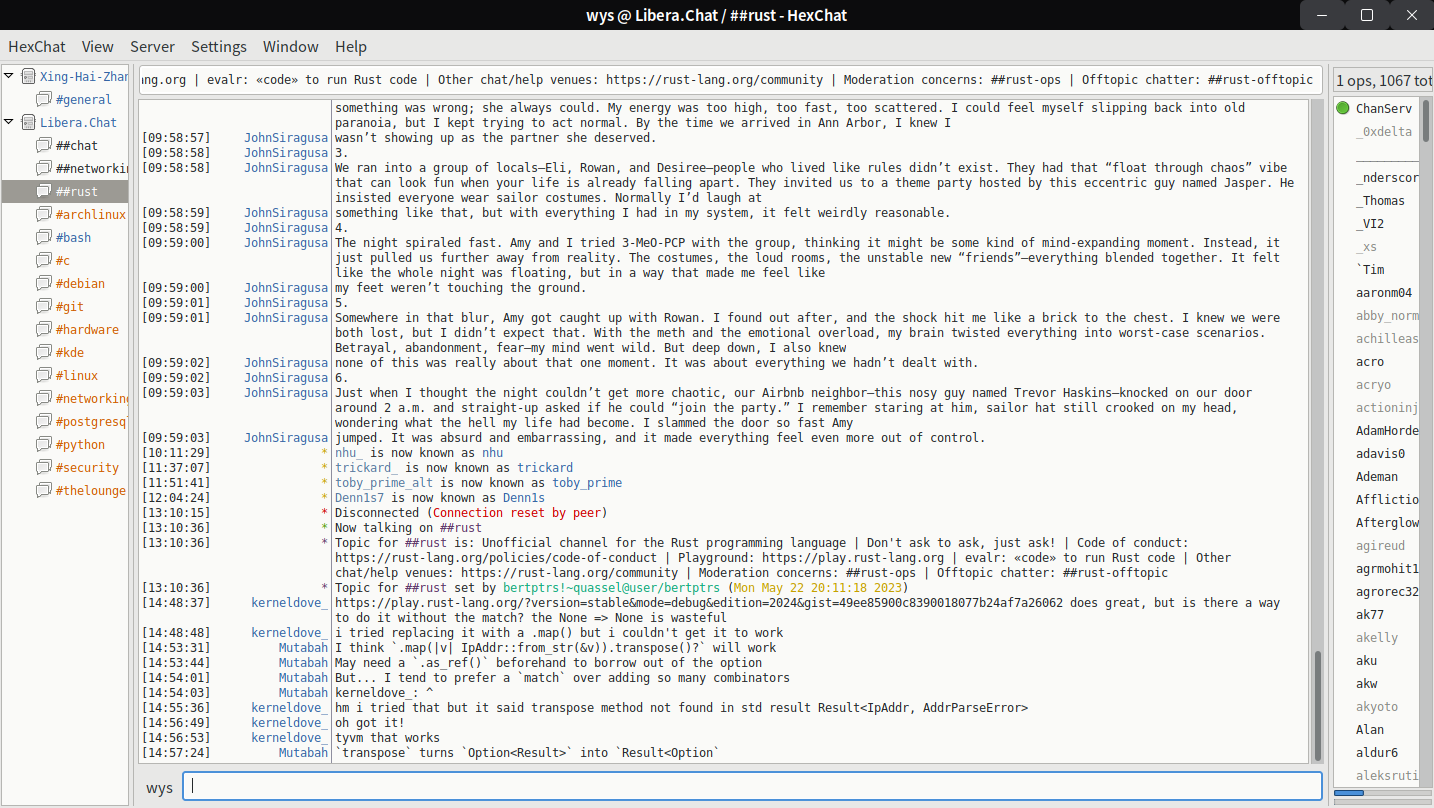Select acryo in the user list

(1373, 384)
